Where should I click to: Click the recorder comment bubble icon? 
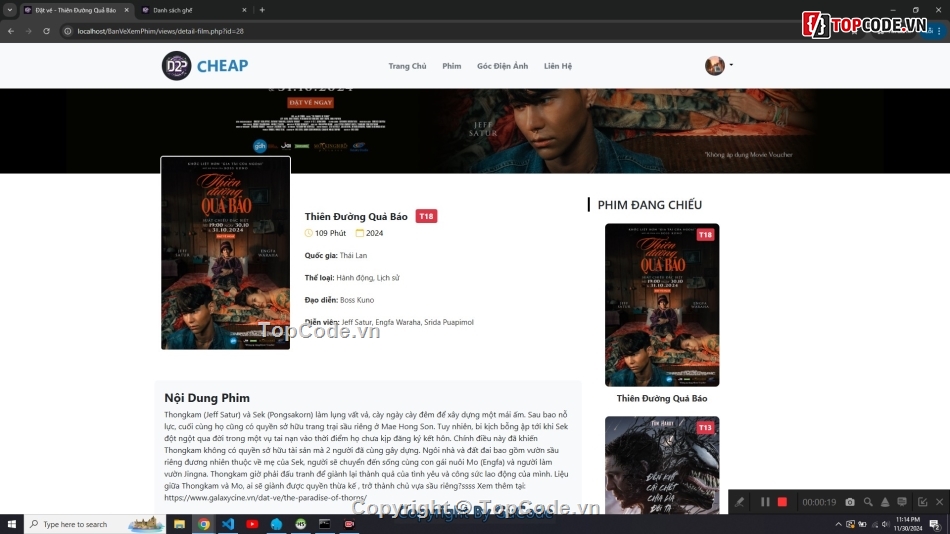click(902, 502)
